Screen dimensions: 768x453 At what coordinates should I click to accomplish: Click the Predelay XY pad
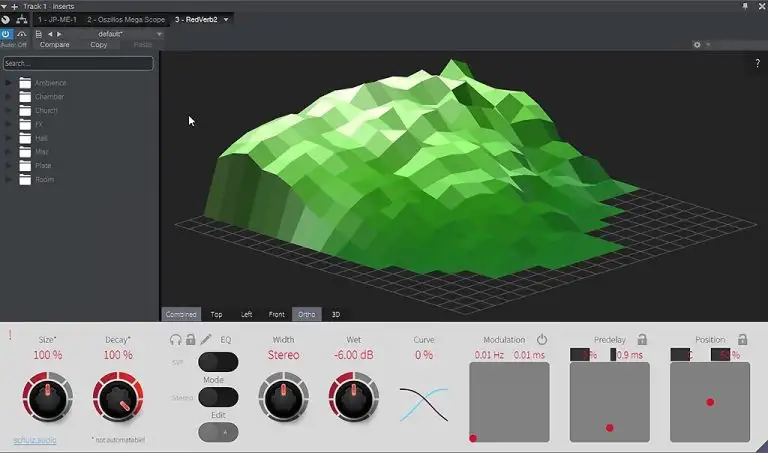click(x=610, y=402)
